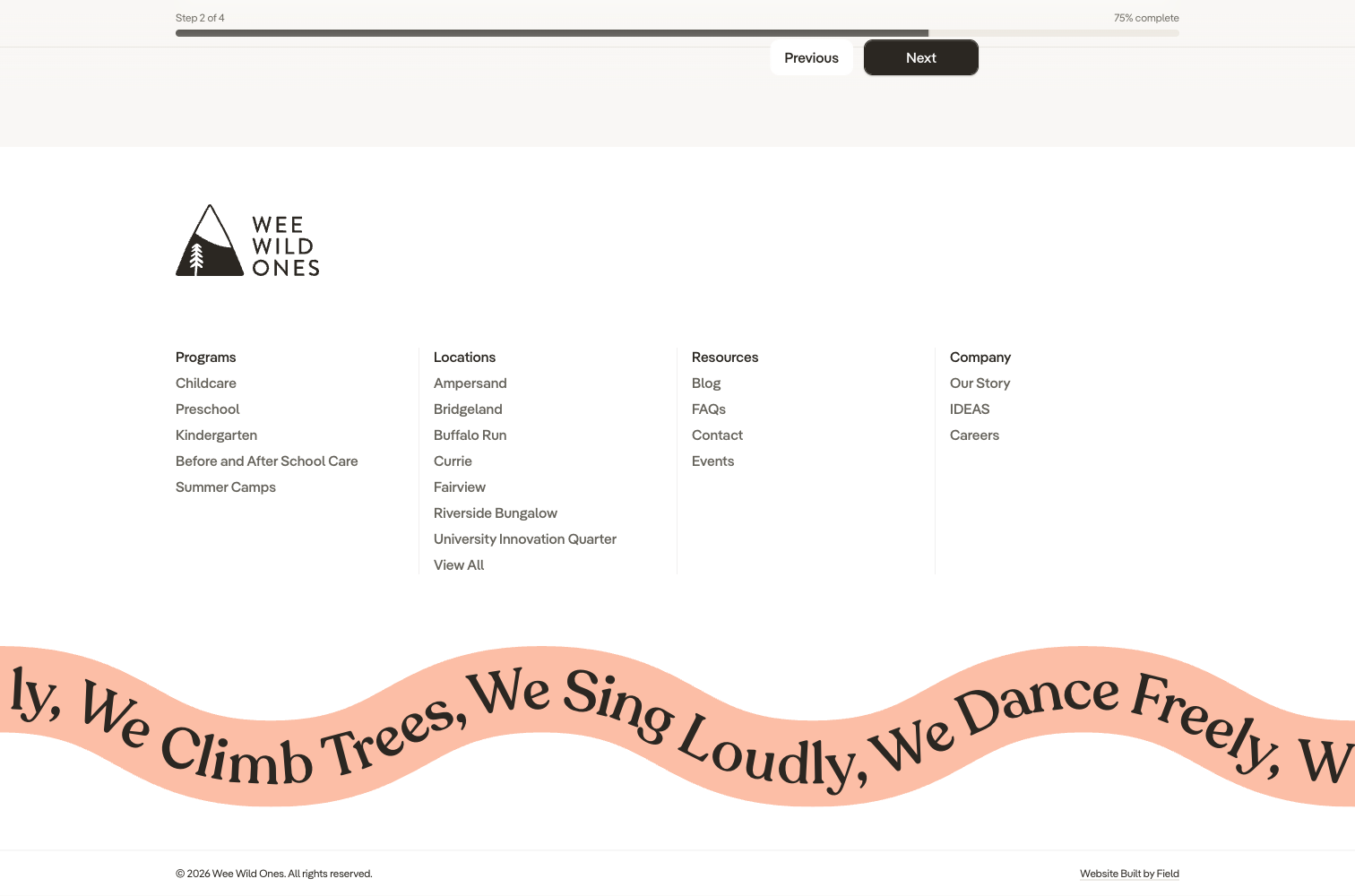Go back with the Previous button
This screenshot has height=896, width=1355.
pyautogui.click(x=811, y=57)
